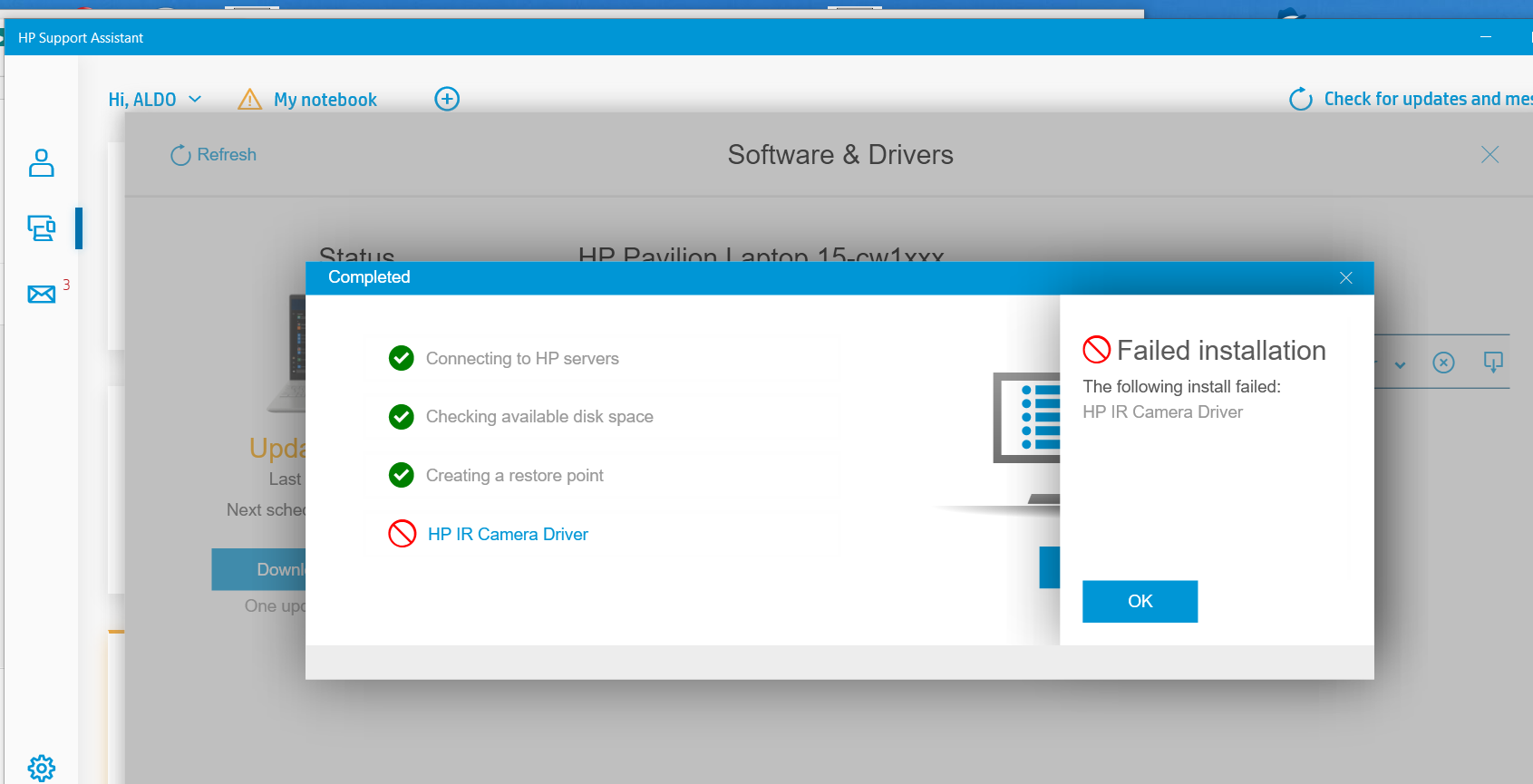The image size is (1533, 784).
Task: Open the messages envelope icon
Action: [42, 295]
